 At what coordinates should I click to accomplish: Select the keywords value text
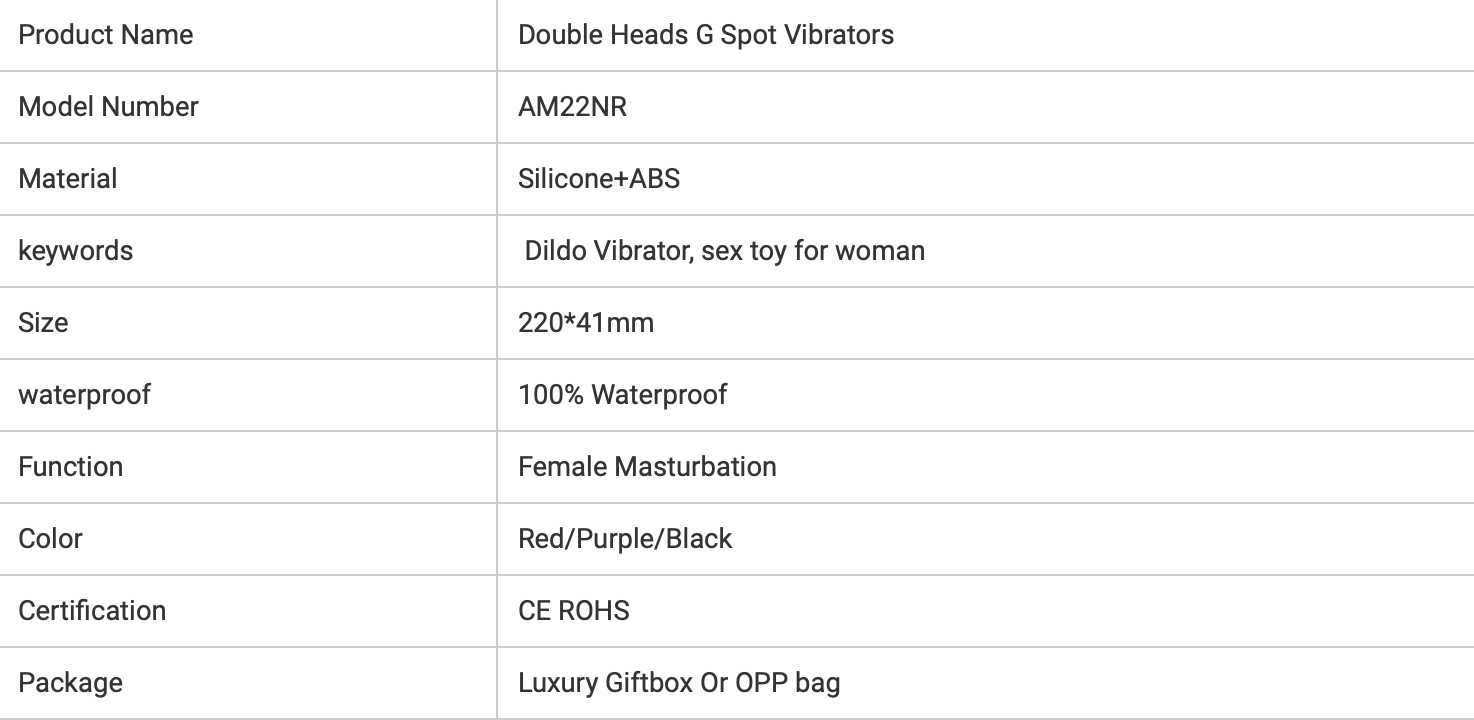coord(724,251)
